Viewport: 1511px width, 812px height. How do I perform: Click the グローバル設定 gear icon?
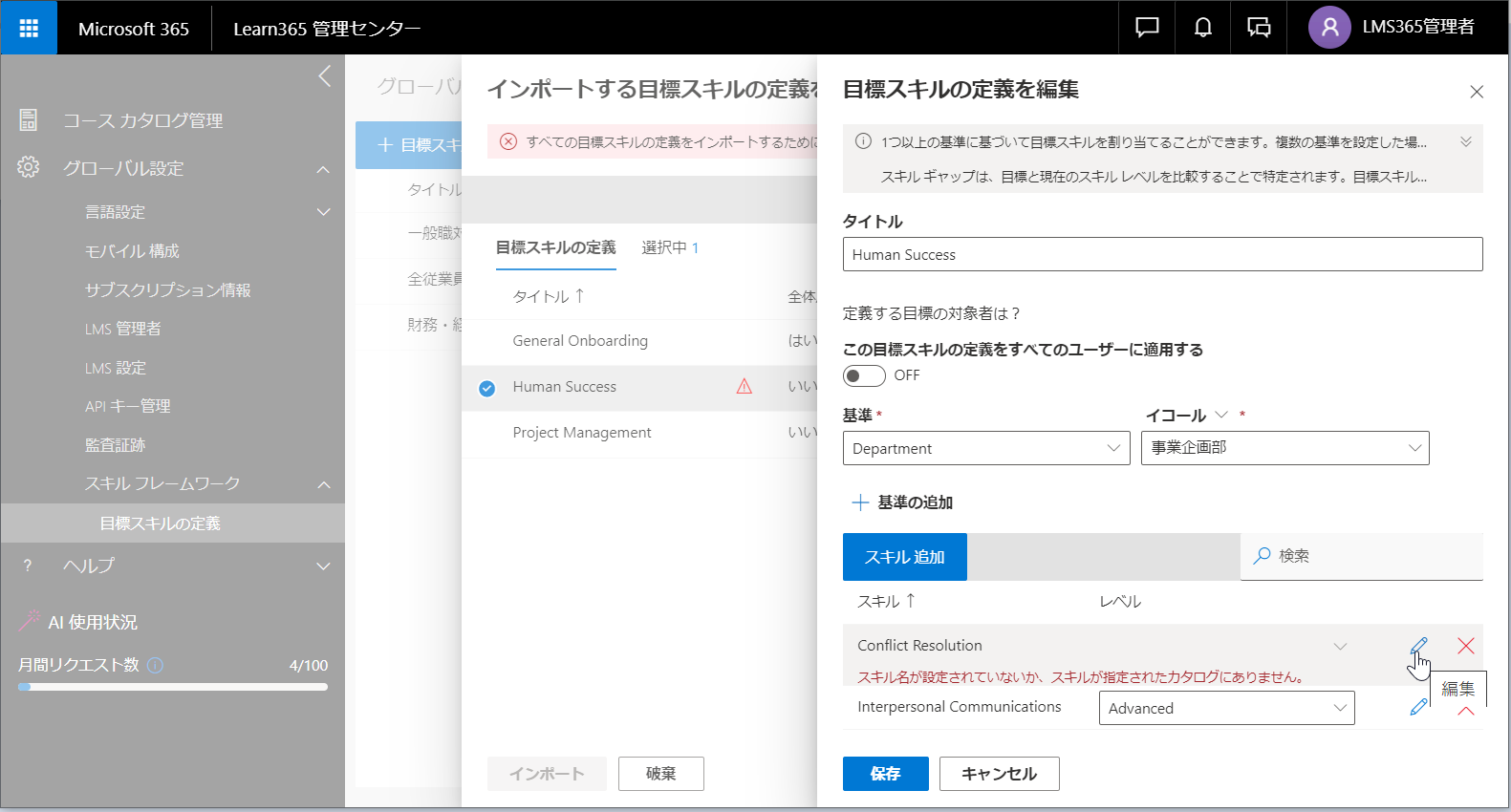(28, 167)
